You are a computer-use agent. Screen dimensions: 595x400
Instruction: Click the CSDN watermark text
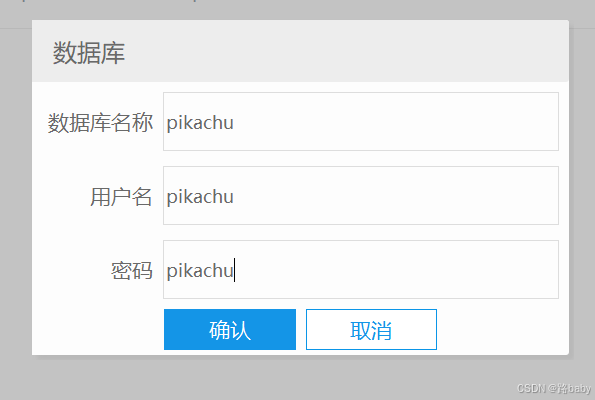(x=554, y=388)
